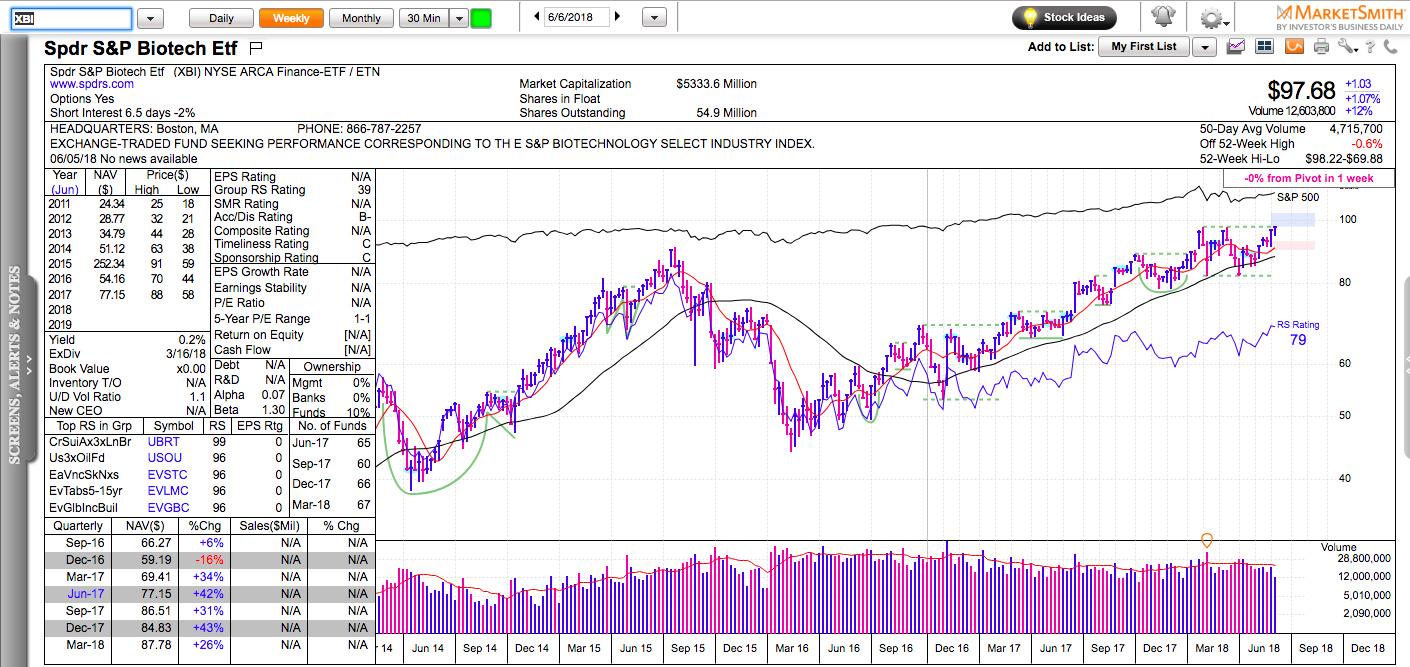Click the orange pattern recognition icon
Screen dimensions: 1410x667
click(x=1293, y=46)
